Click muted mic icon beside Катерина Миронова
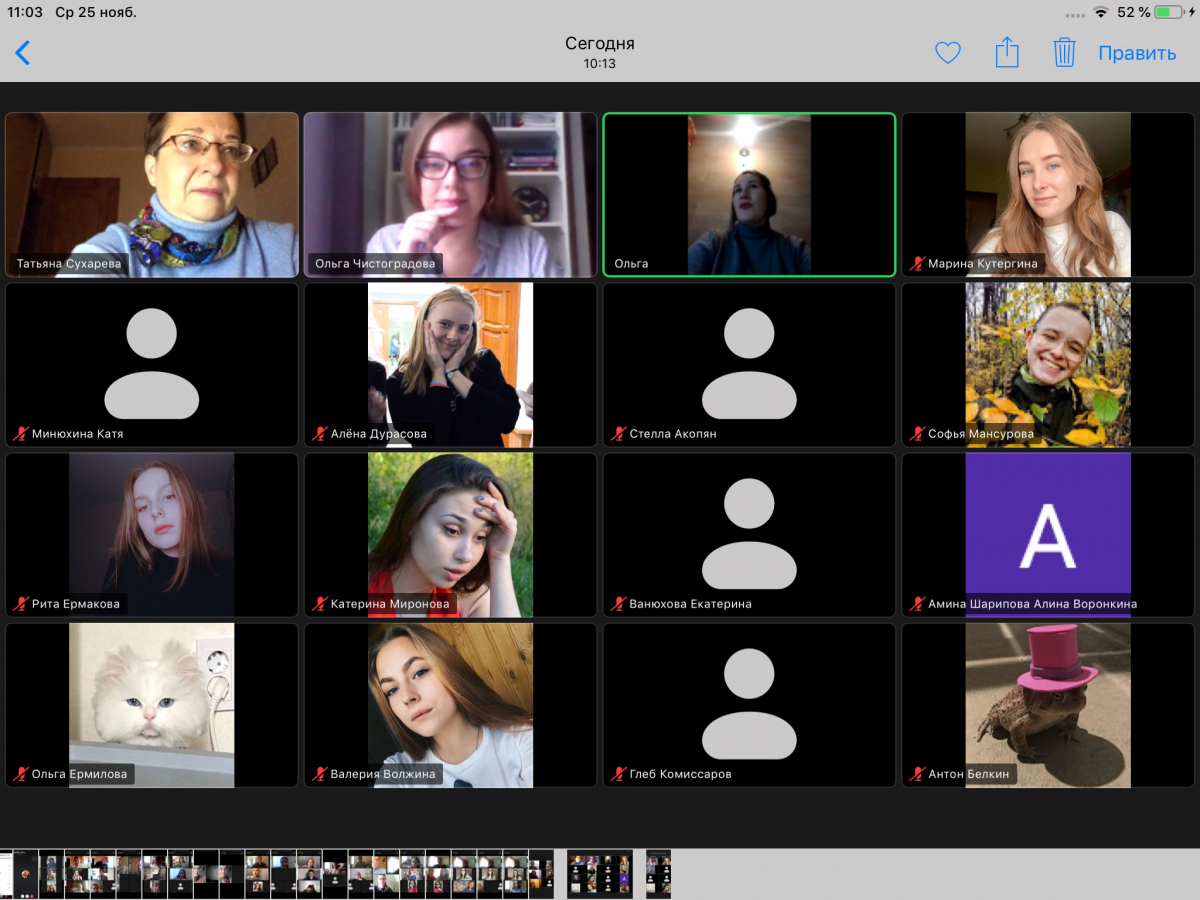The height and width of the screenshot is (900, 1200). [320, 604]
